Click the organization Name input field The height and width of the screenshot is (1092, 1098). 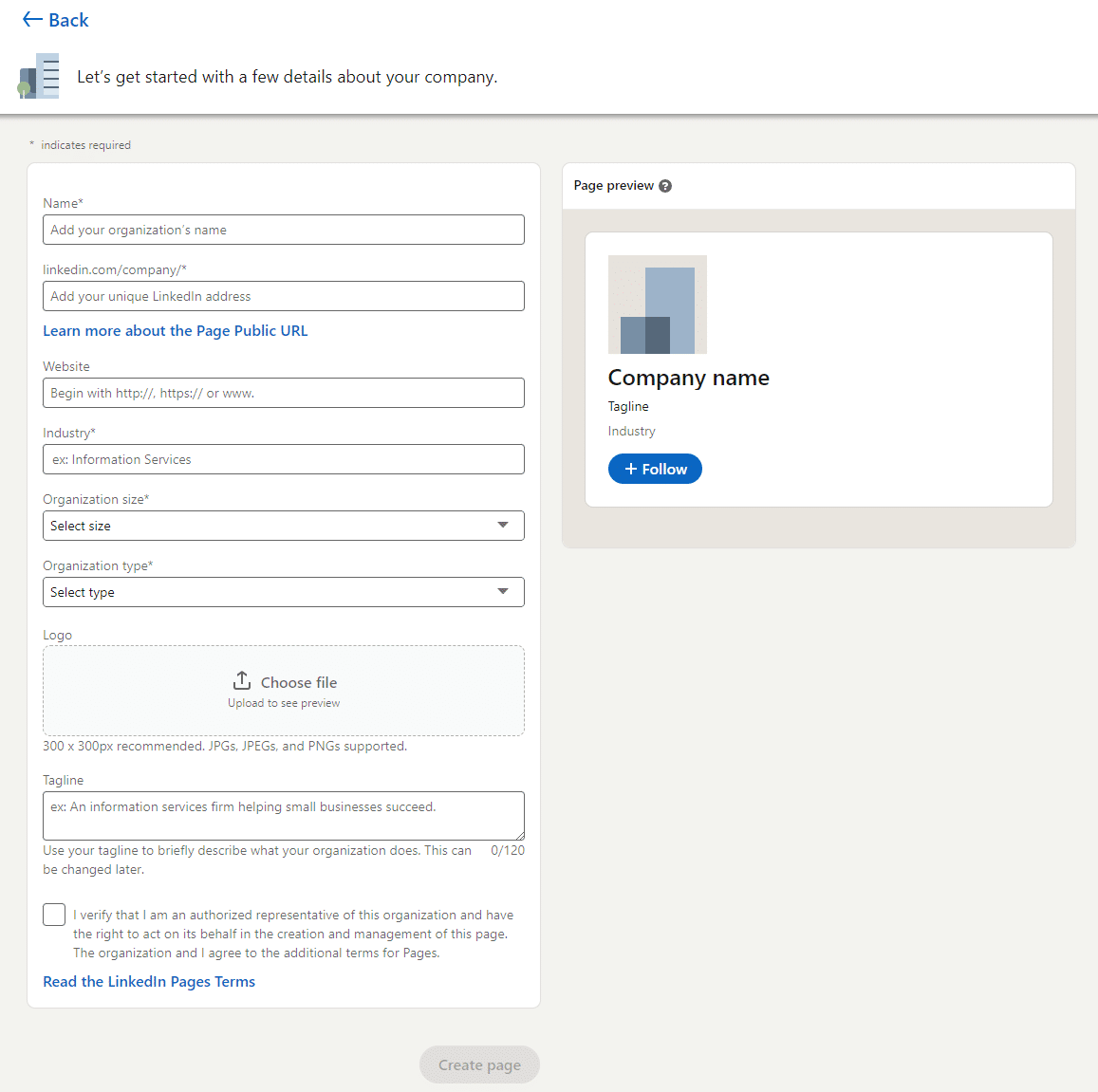click(x=283, y=230)
